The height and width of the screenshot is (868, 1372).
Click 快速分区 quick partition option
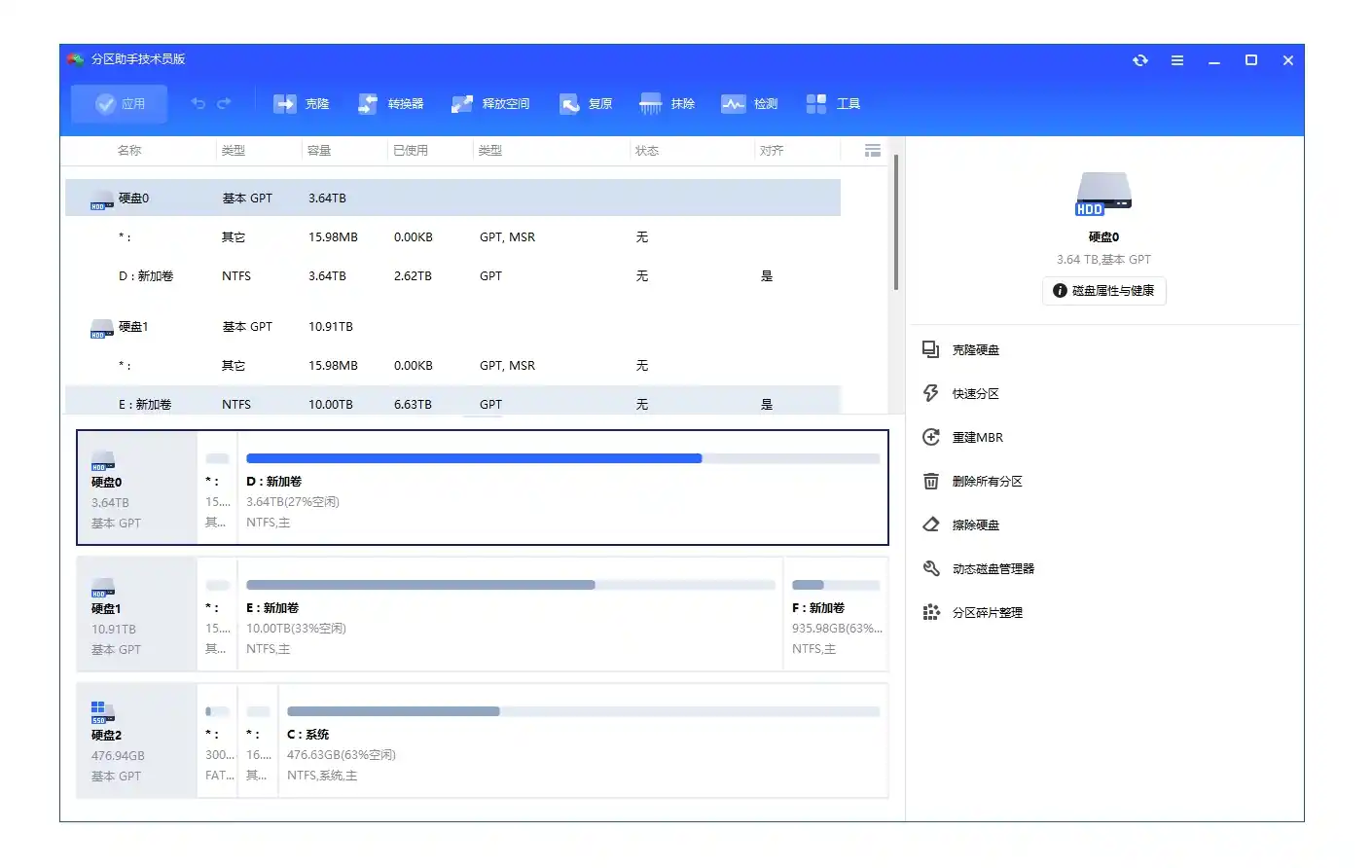(x=961, y=394)
